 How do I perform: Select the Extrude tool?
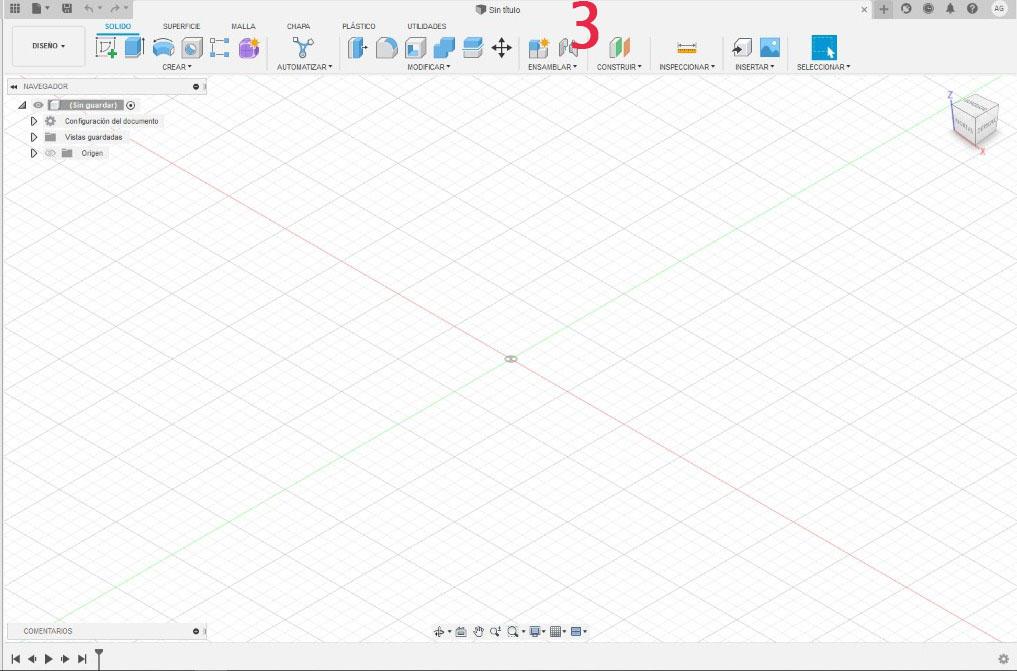[x=134, y=47]
